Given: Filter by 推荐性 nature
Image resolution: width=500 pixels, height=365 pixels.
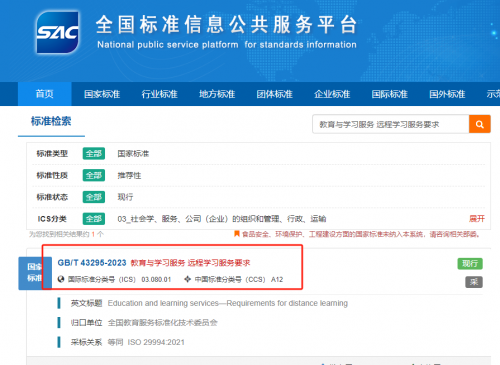Looking at the screenshot, I should [129, 175].
